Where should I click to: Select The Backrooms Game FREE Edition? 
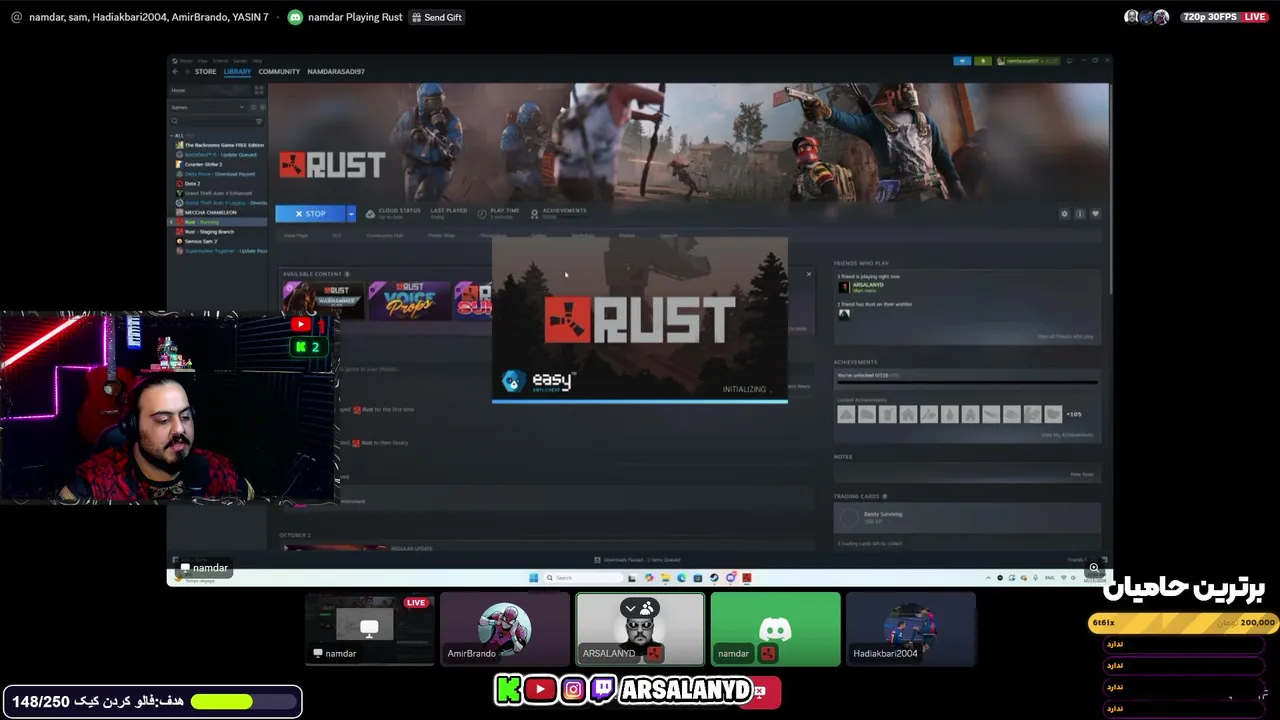(221, 145)
